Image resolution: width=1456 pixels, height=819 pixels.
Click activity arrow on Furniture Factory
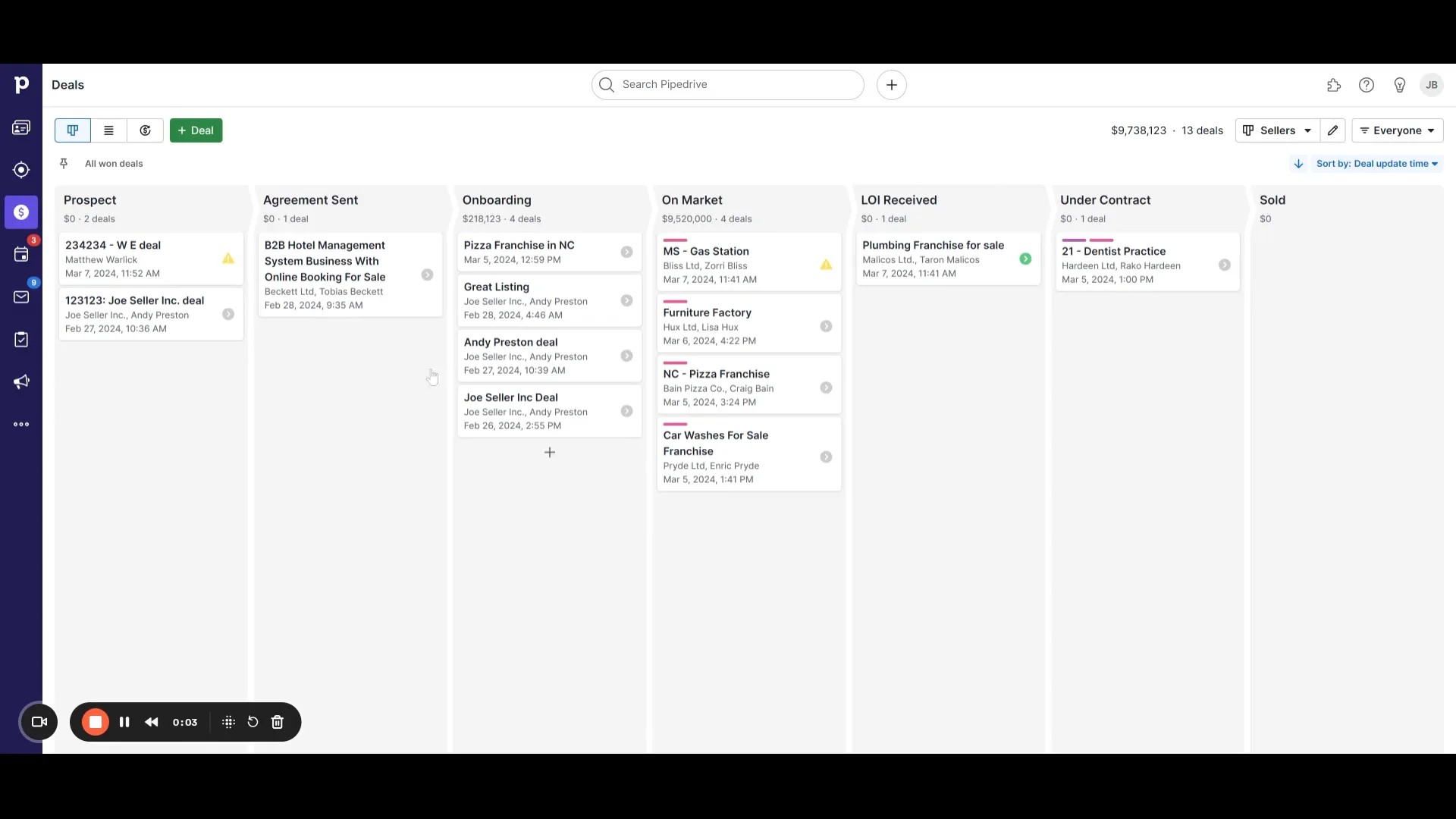(826, 326)
